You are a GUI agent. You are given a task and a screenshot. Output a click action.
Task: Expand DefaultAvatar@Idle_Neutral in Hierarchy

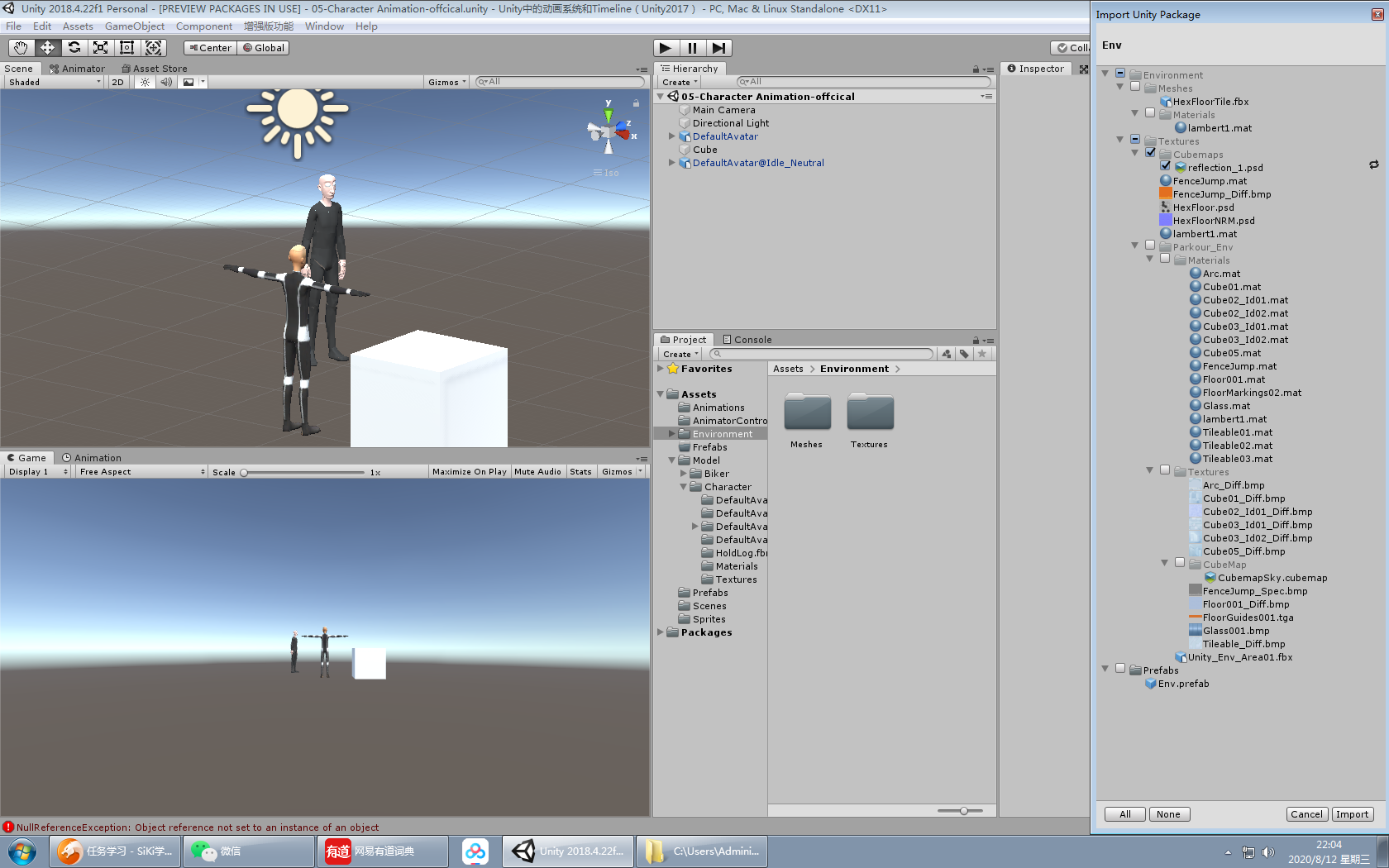point(671,163)
